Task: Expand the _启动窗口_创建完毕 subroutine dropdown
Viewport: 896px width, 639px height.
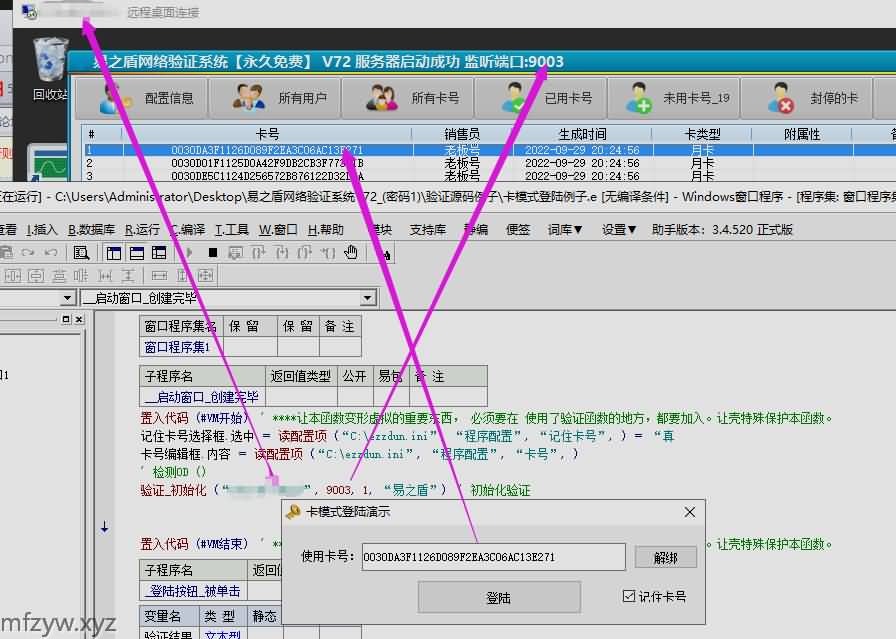Action: pos(367,298)
